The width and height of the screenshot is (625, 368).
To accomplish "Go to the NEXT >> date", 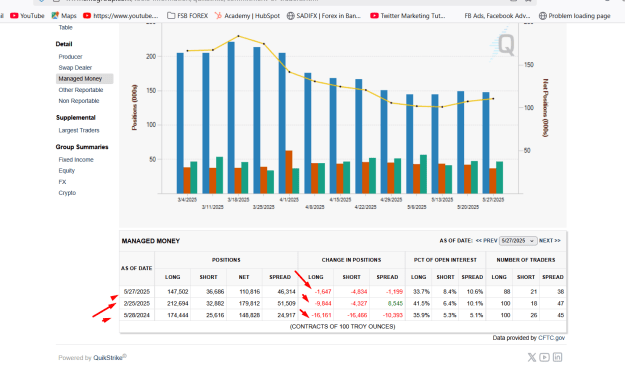I will (550, 241).
